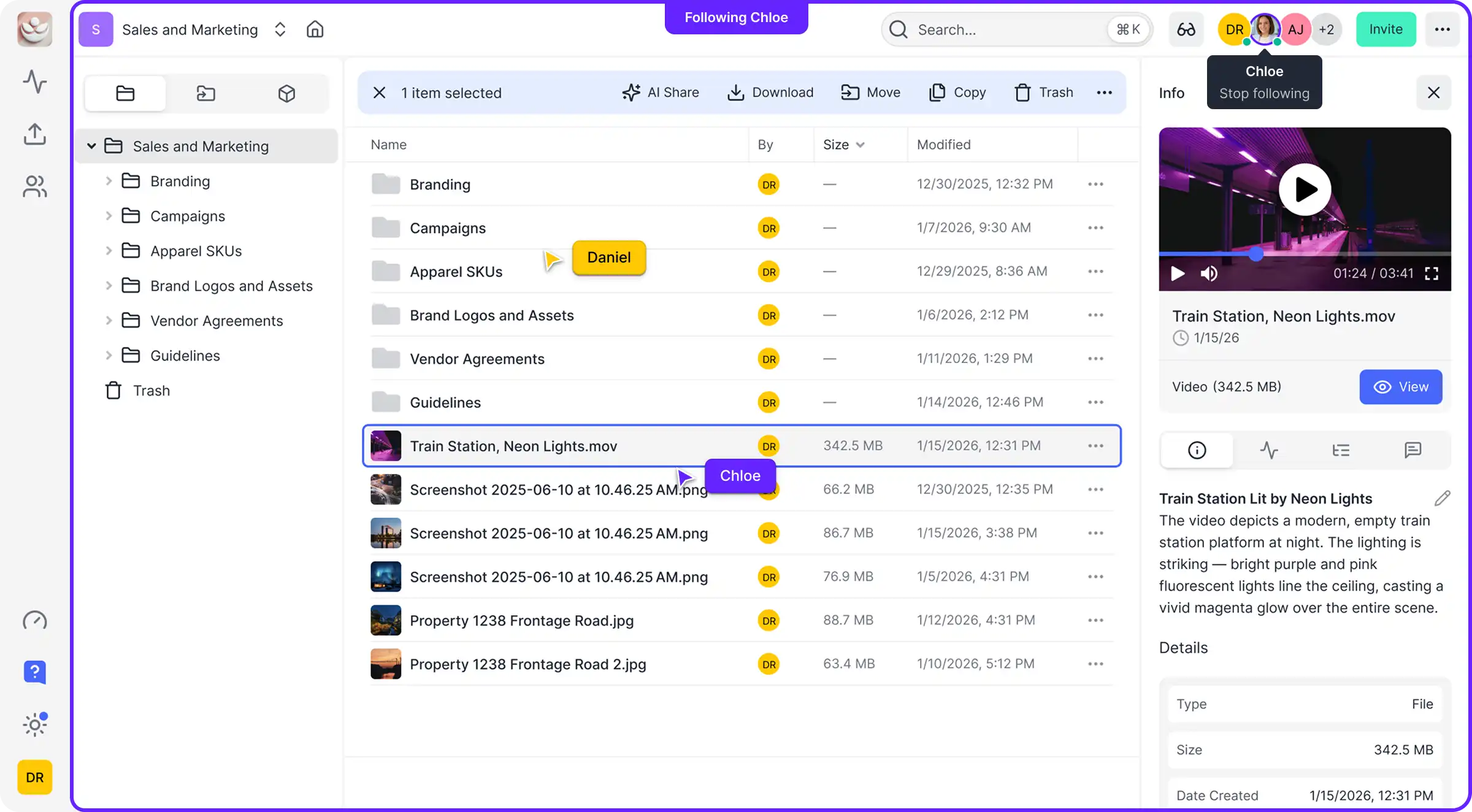Send the selected item to Trash
Viewport: 1472px width, 812px height.
click(1043, 93)
